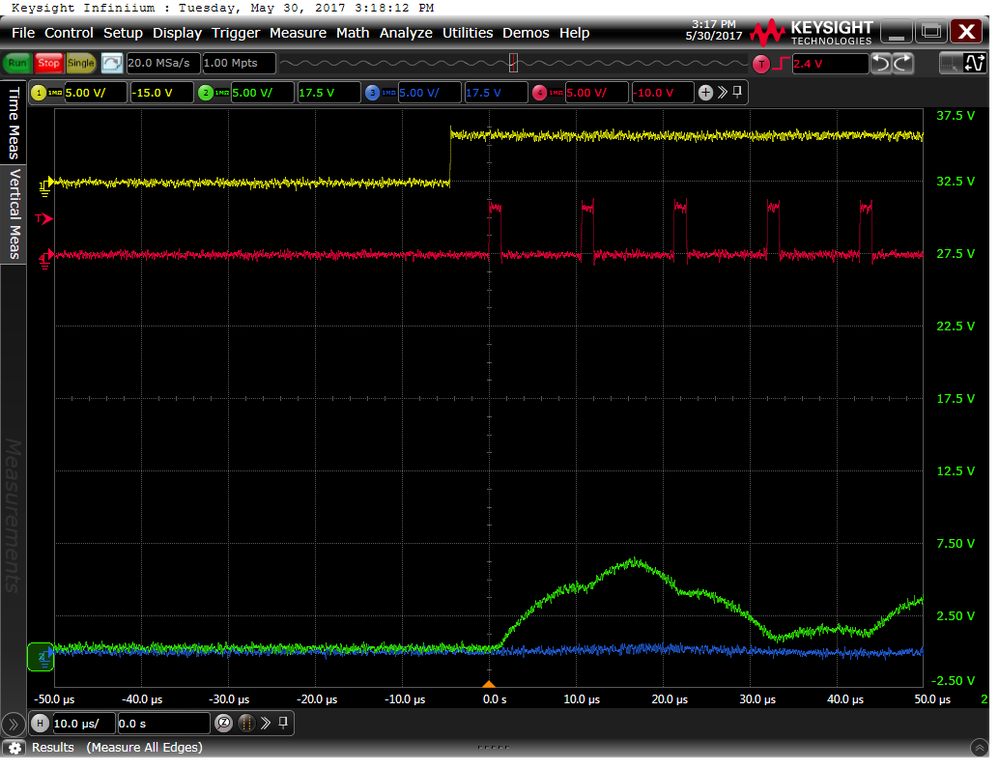
Task: Click the Single acquisition button
Action: [81, 63]
